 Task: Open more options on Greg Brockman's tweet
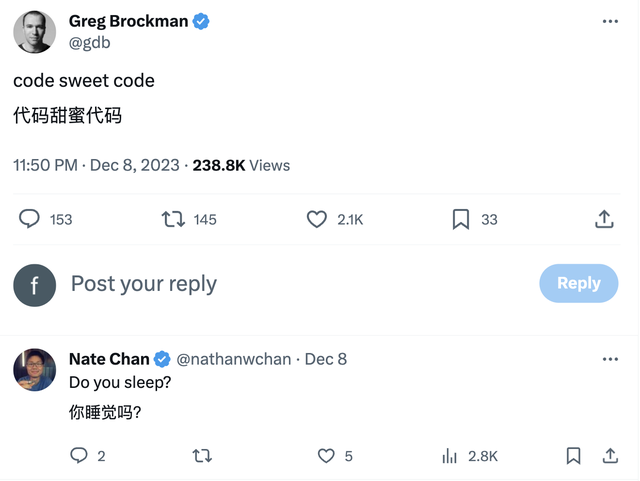[610, 21]
